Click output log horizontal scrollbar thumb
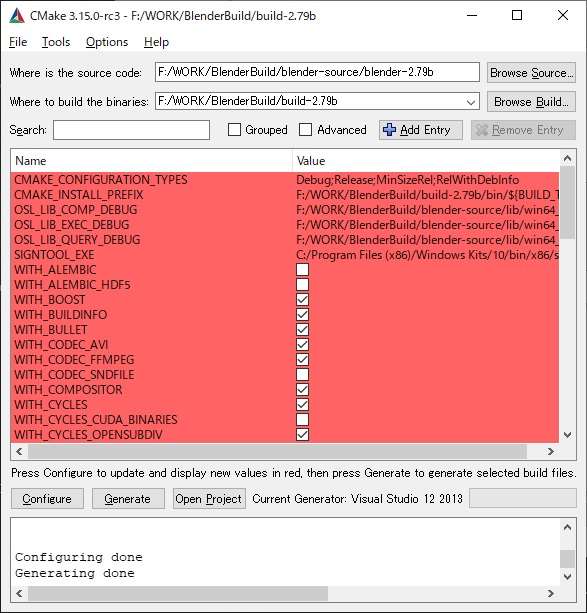 (178, 593)
